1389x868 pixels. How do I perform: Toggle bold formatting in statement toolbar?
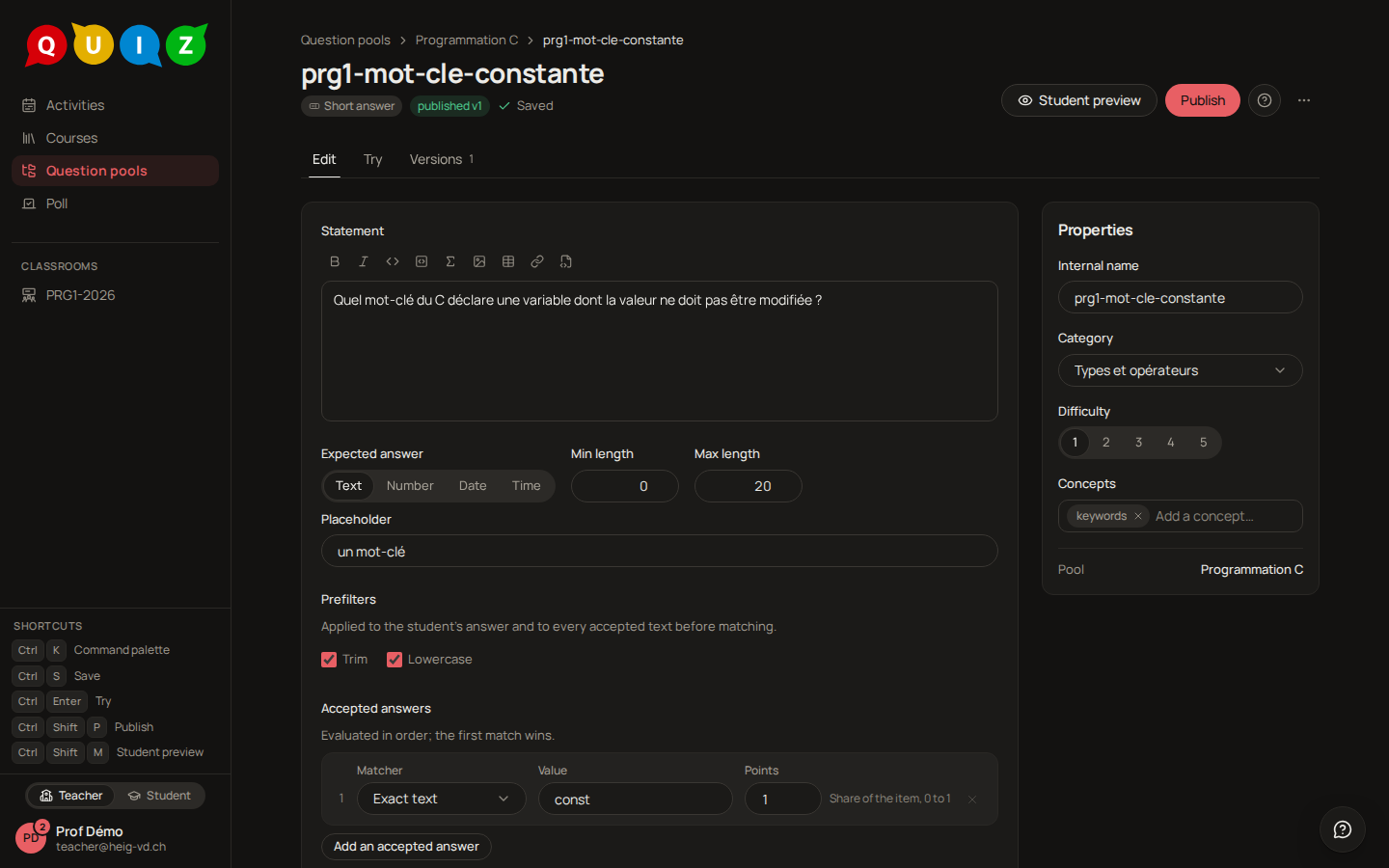(x=335, y=261)
